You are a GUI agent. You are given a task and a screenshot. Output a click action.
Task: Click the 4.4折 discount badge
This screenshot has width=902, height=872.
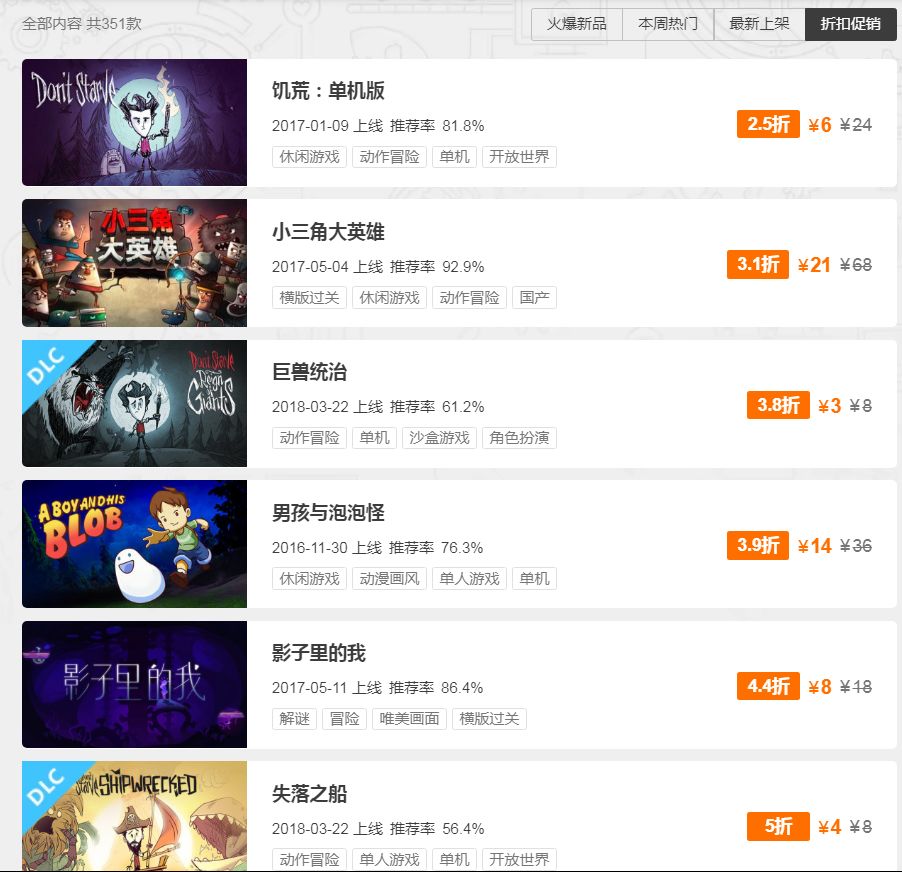click(x=768, y=686)
